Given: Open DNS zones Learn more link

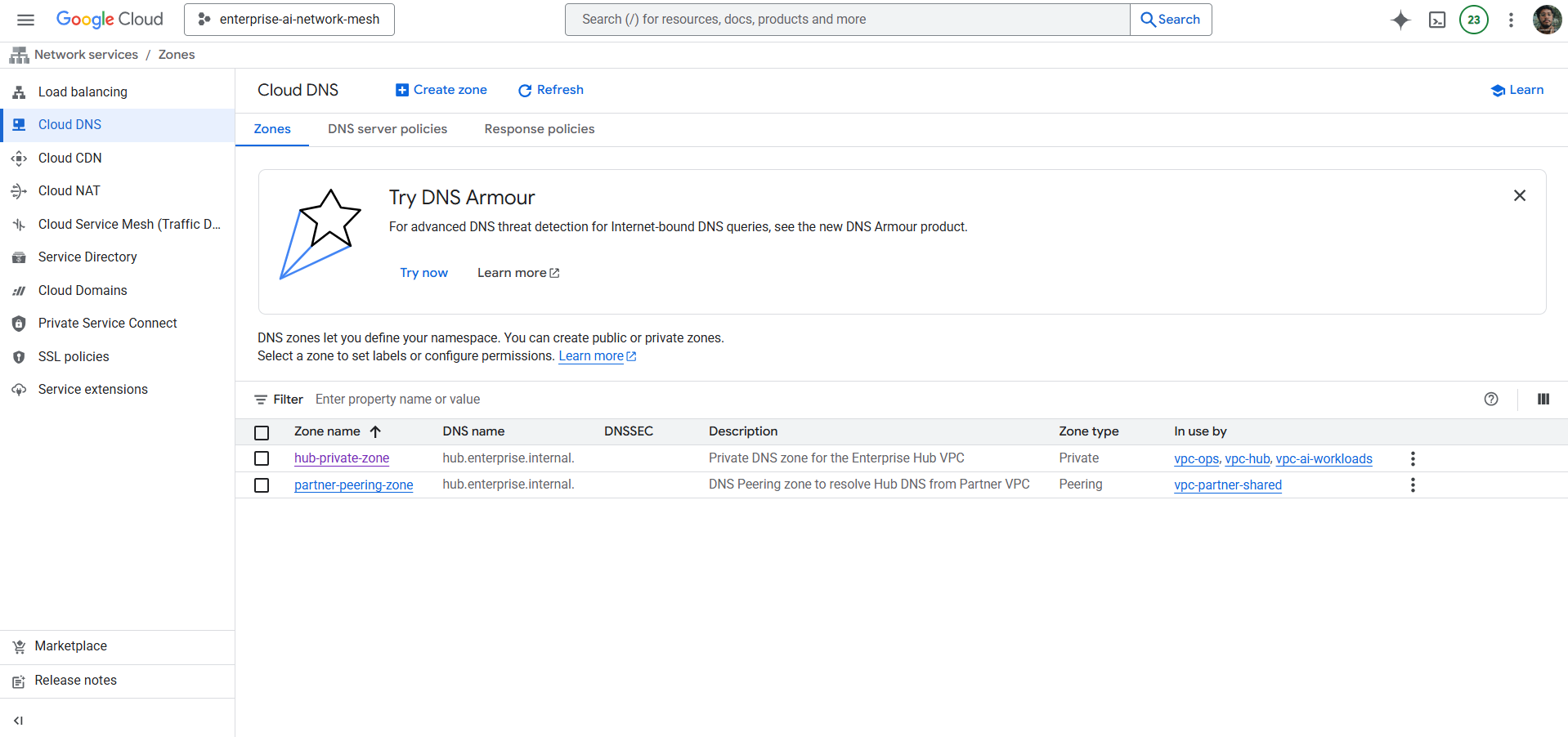Looking at the screenshot, I should [598, 356].
